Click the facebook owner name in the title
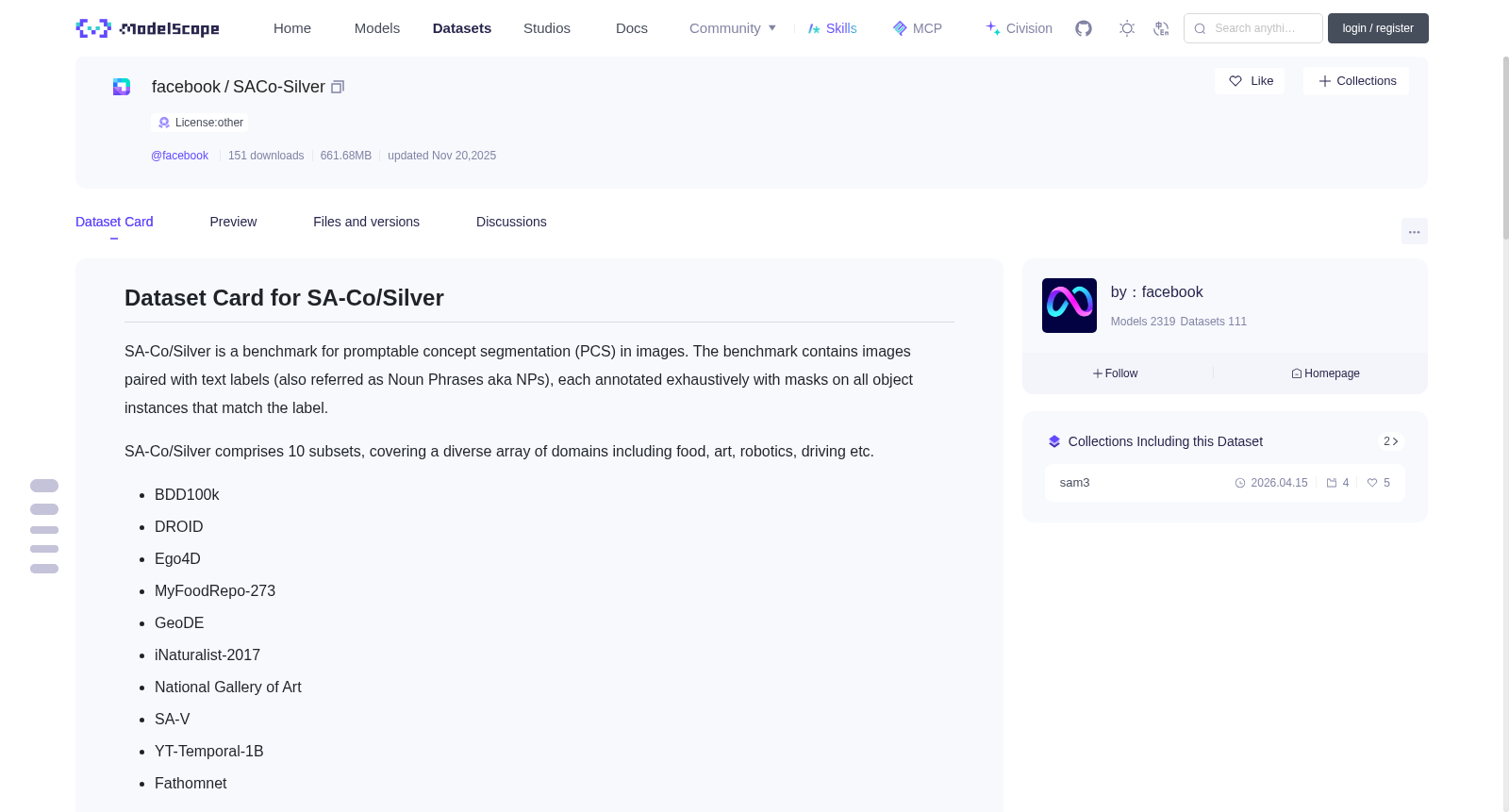The width and height of the screenshot is (1509, 812). click(186, 87)
